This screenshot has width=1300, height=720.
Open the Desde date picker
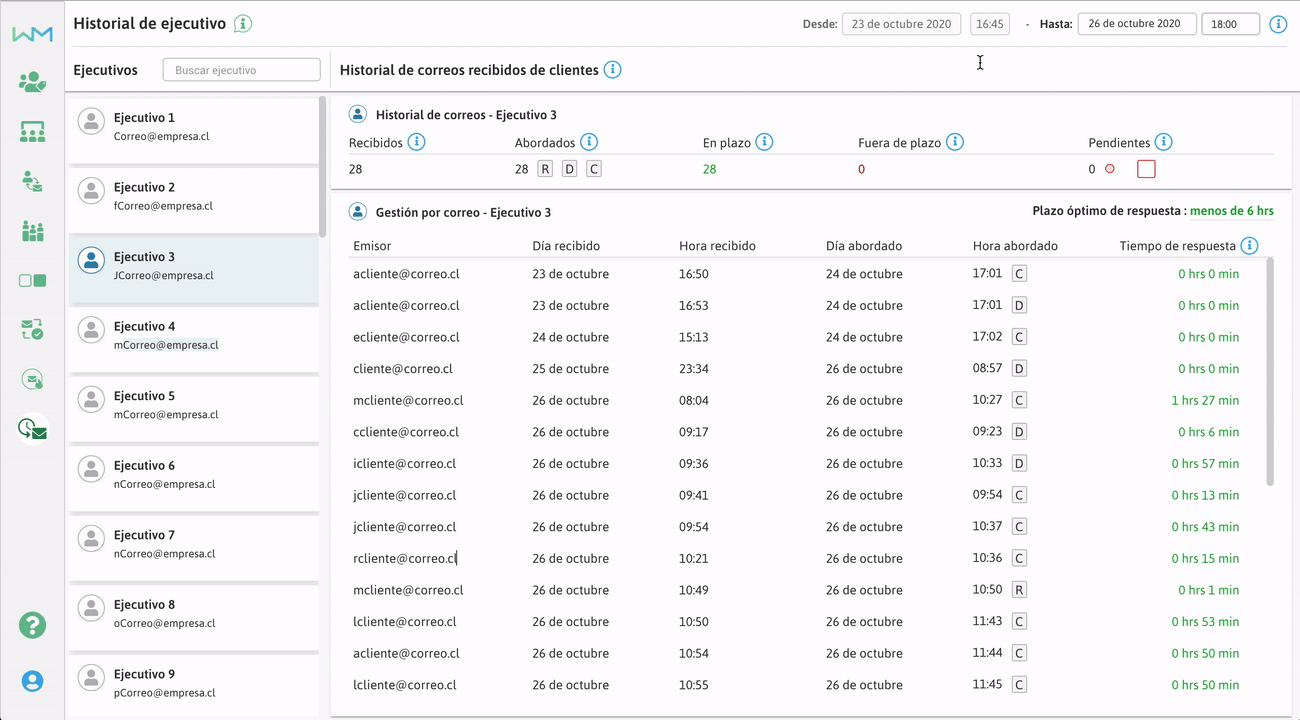tap(901, 24)
